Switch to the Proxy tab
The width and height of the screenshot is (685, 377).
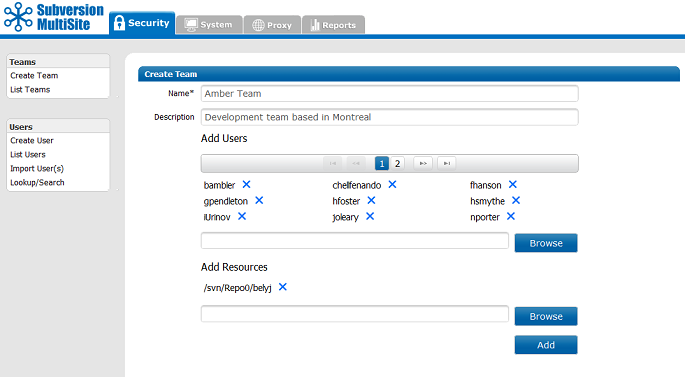pos(272,25)
